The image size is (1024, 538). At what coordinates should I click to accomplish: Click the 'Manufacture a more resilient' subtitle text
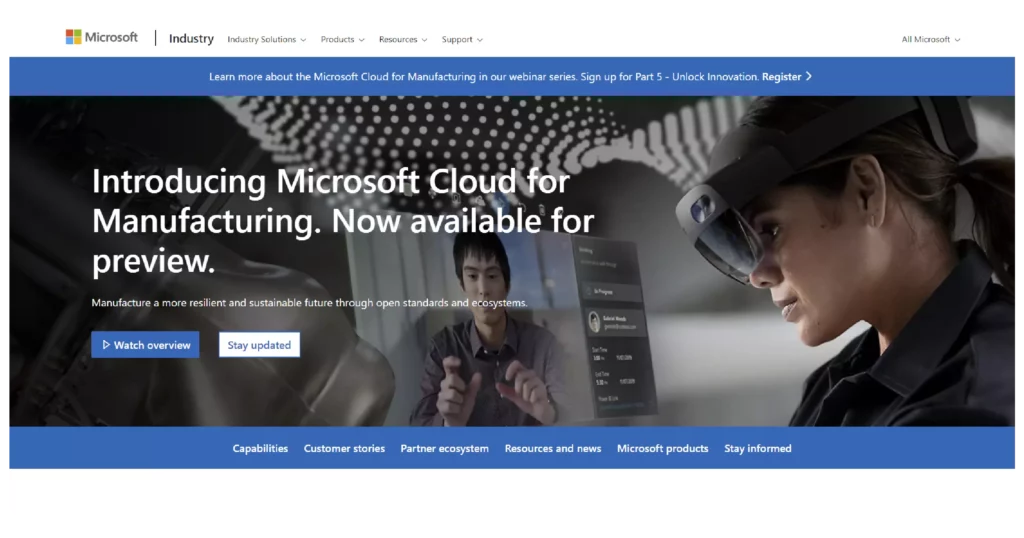[x=309, y=303]
